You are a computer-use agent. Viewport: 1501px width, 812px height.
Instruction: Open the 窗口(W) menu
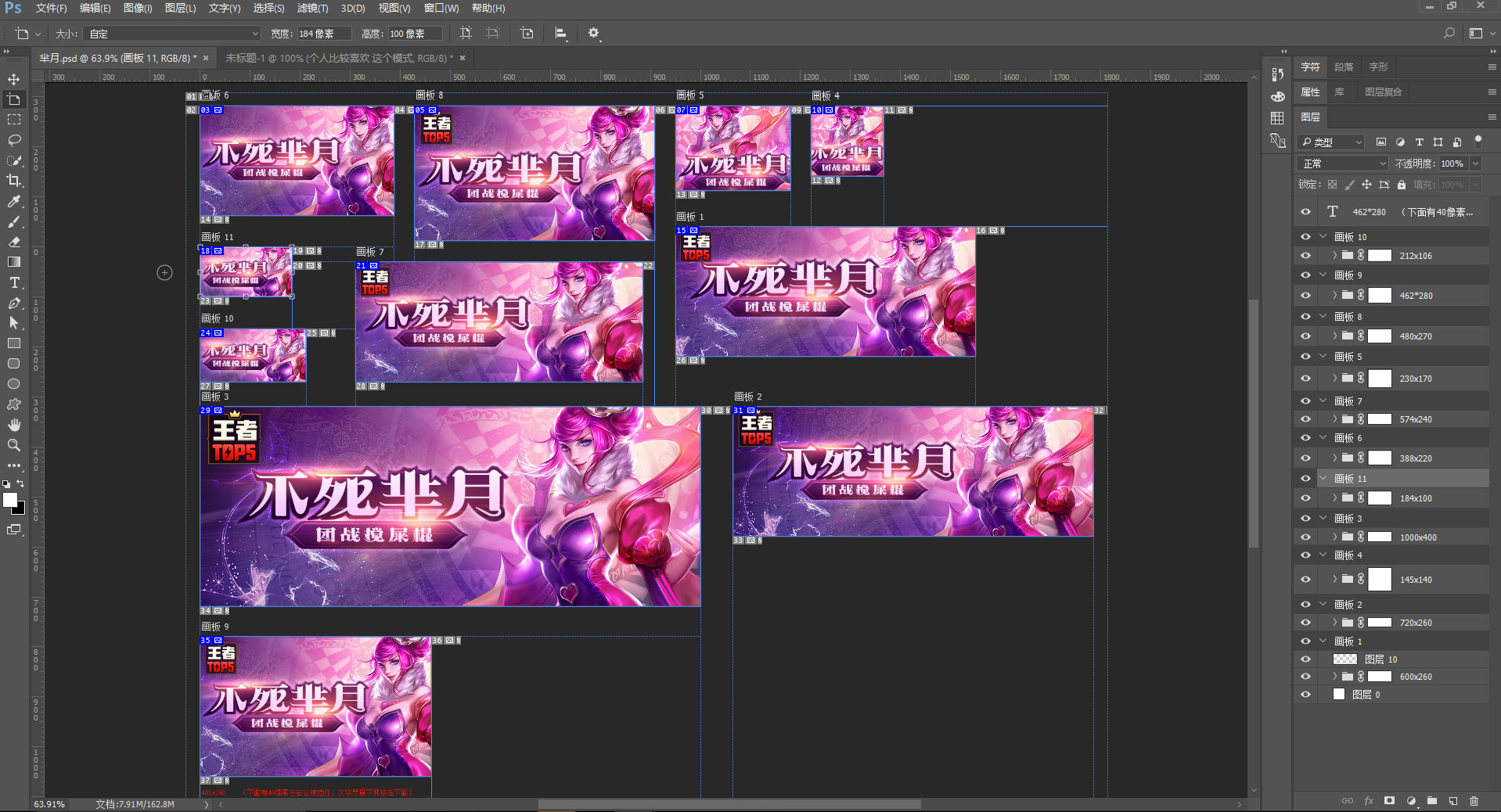pyautogui.click(x=442, y=8)
